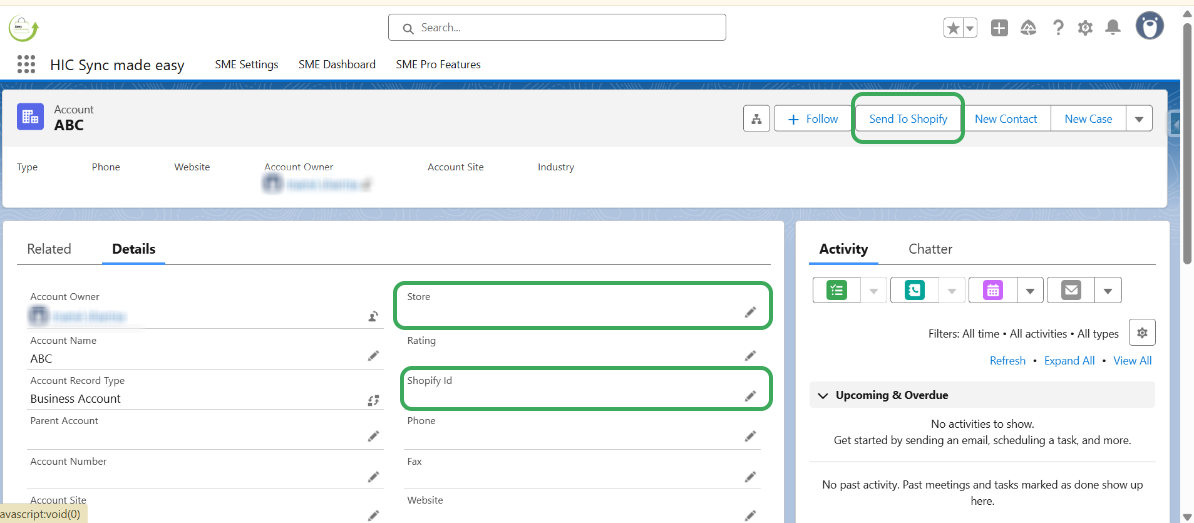Open the SME Dashboard tab
1194x523 pixels.
[x=337, y=65]
